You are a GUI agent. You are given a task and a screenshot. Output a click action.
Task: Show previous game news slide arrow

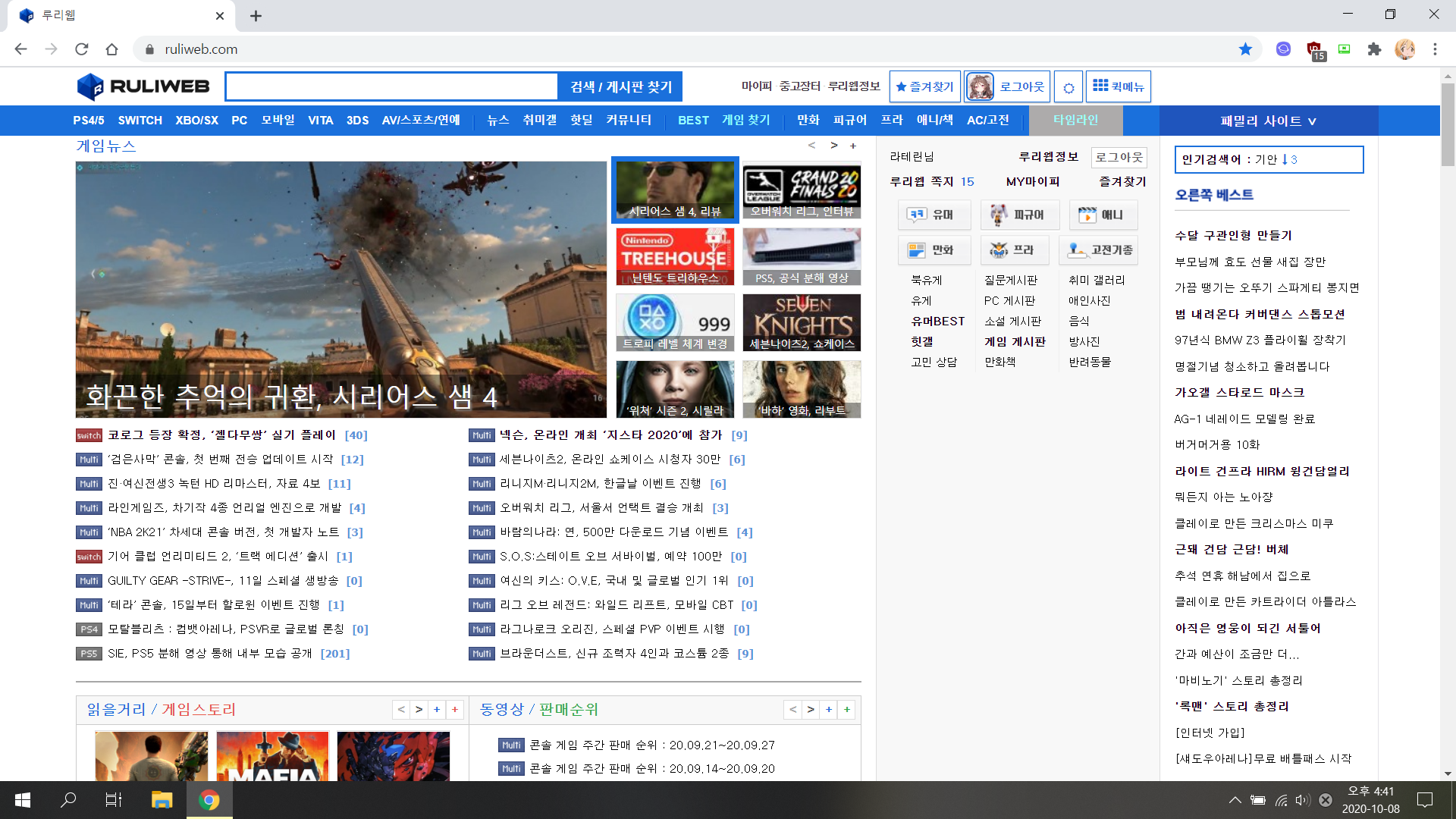[811, 146]
